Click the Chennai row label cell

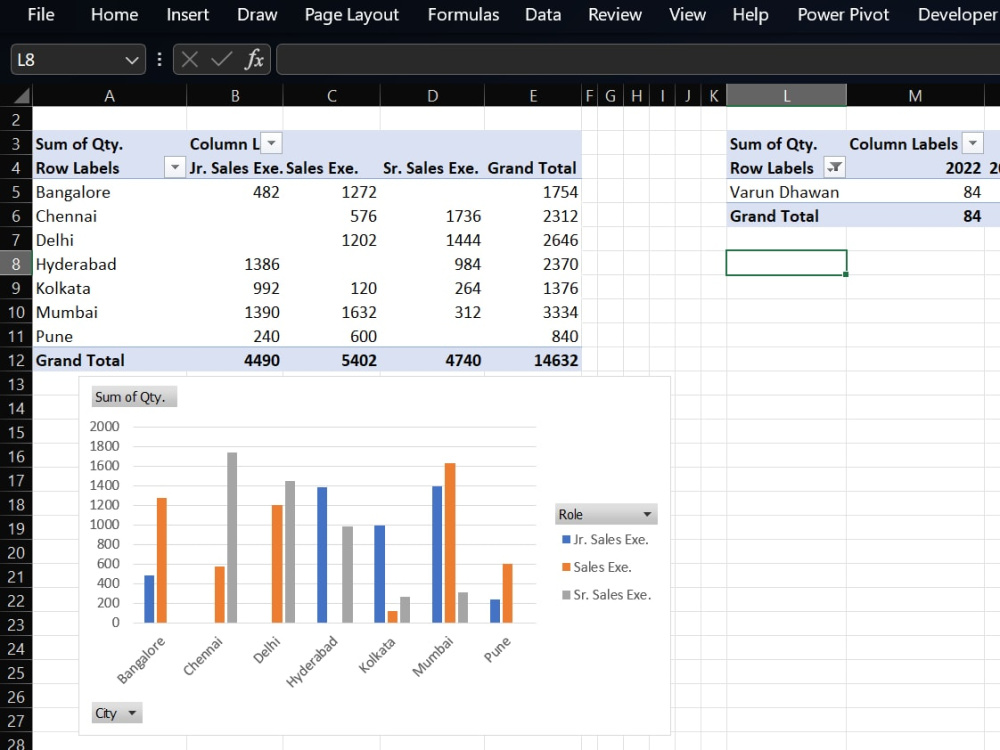coord(109,216)
